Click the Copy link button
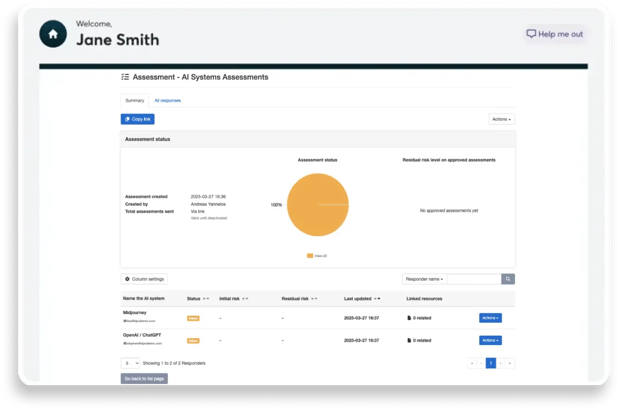Screen dimensions: 620x410 coord(138,119)
